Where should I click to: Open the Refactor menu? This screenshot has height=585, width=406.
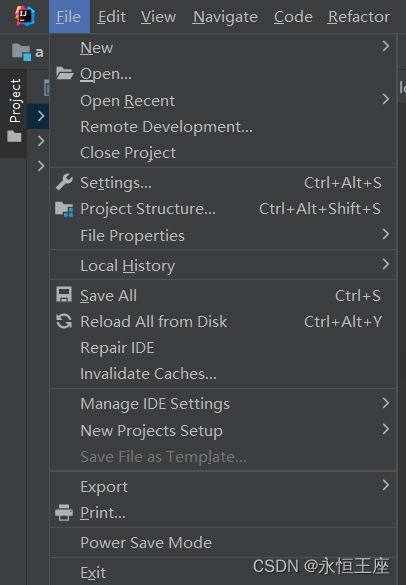point(359,17)
